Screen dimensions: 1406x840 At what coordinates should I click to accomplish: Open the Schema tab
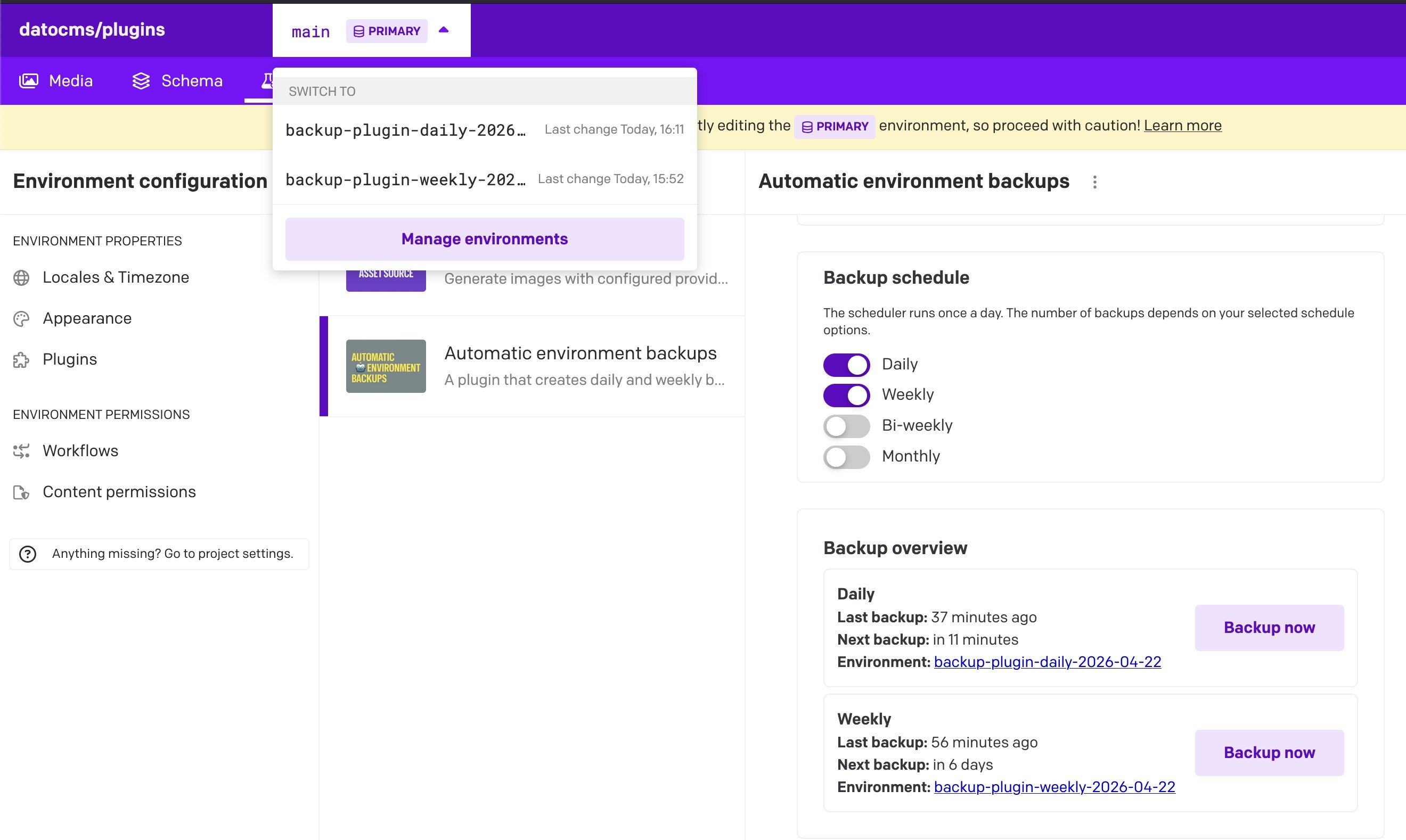click(177, 81)
